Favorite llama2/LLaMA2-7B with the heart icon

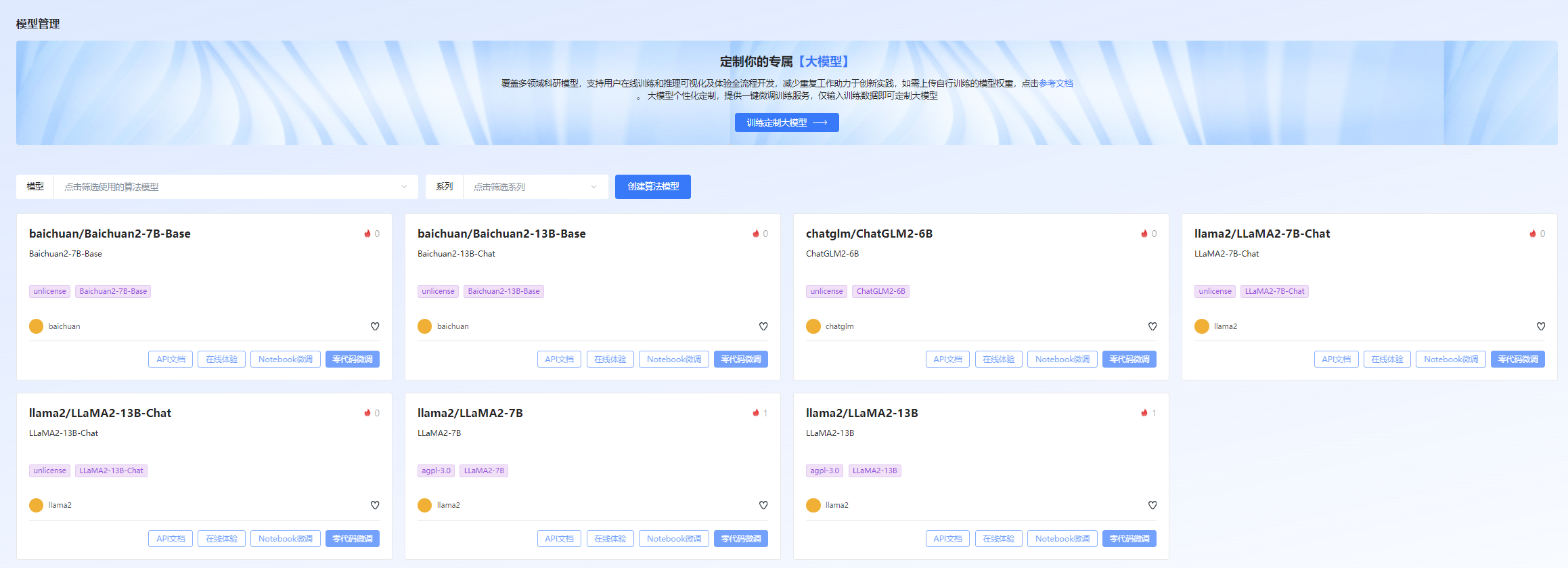point(763,505)
